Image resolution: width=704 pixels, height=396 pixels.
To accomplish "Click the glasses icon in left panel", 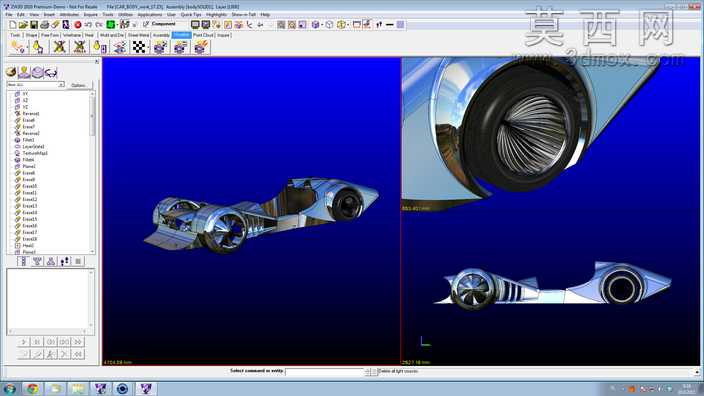I will click(51, 72).
